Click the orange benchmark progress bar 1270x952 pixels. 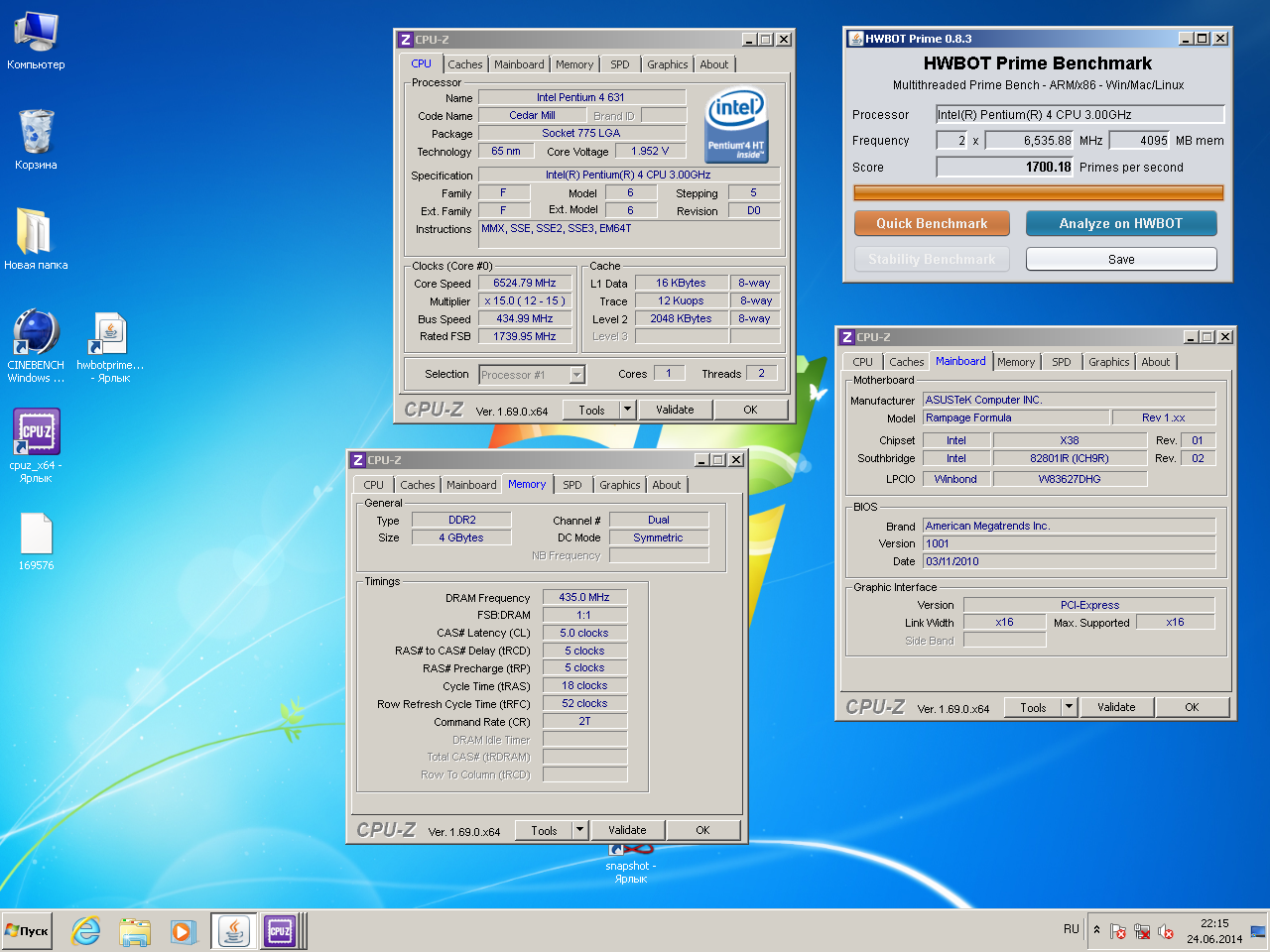tap(1039, 192)
